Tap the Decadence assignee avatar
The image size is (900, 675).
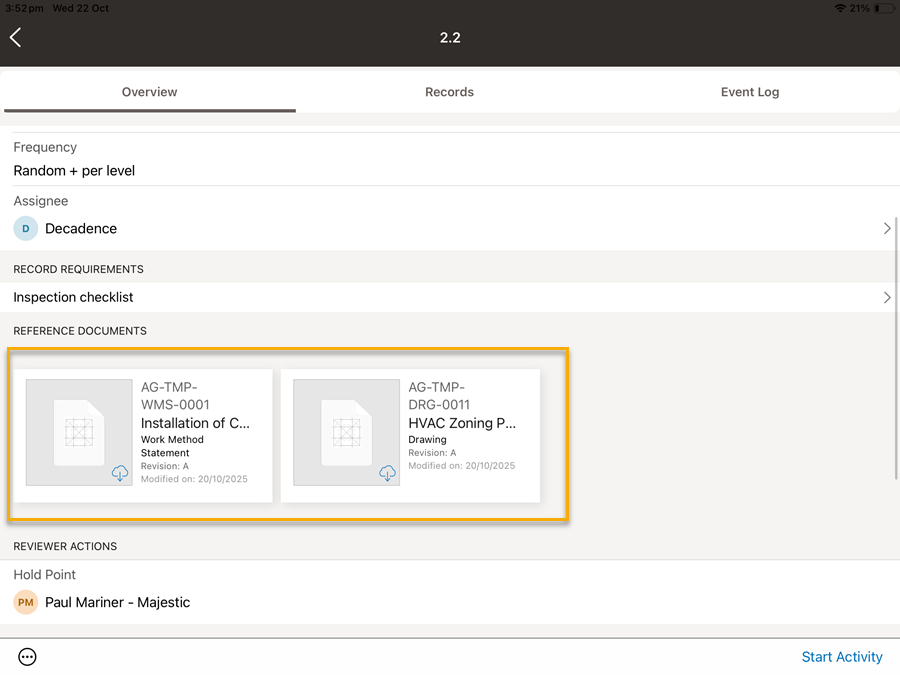pyautogui.click(x=25, y=229)
